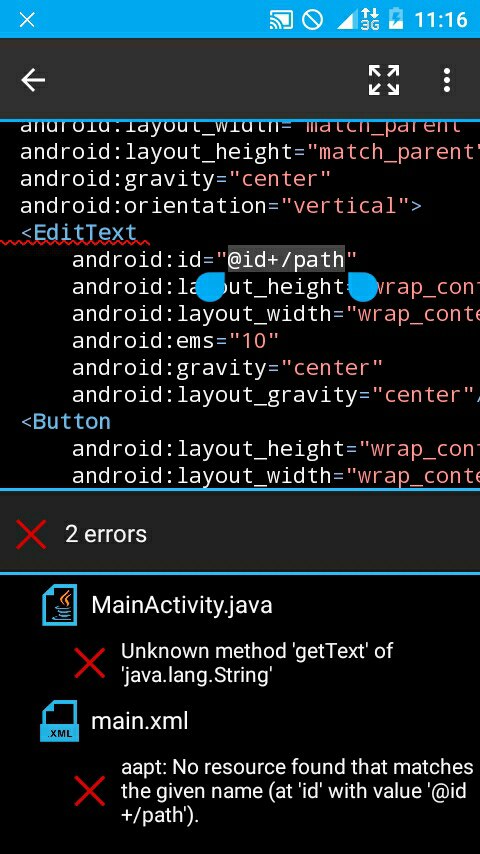Tap the X icon in status bar
The image size is (480, 854).
27,20
